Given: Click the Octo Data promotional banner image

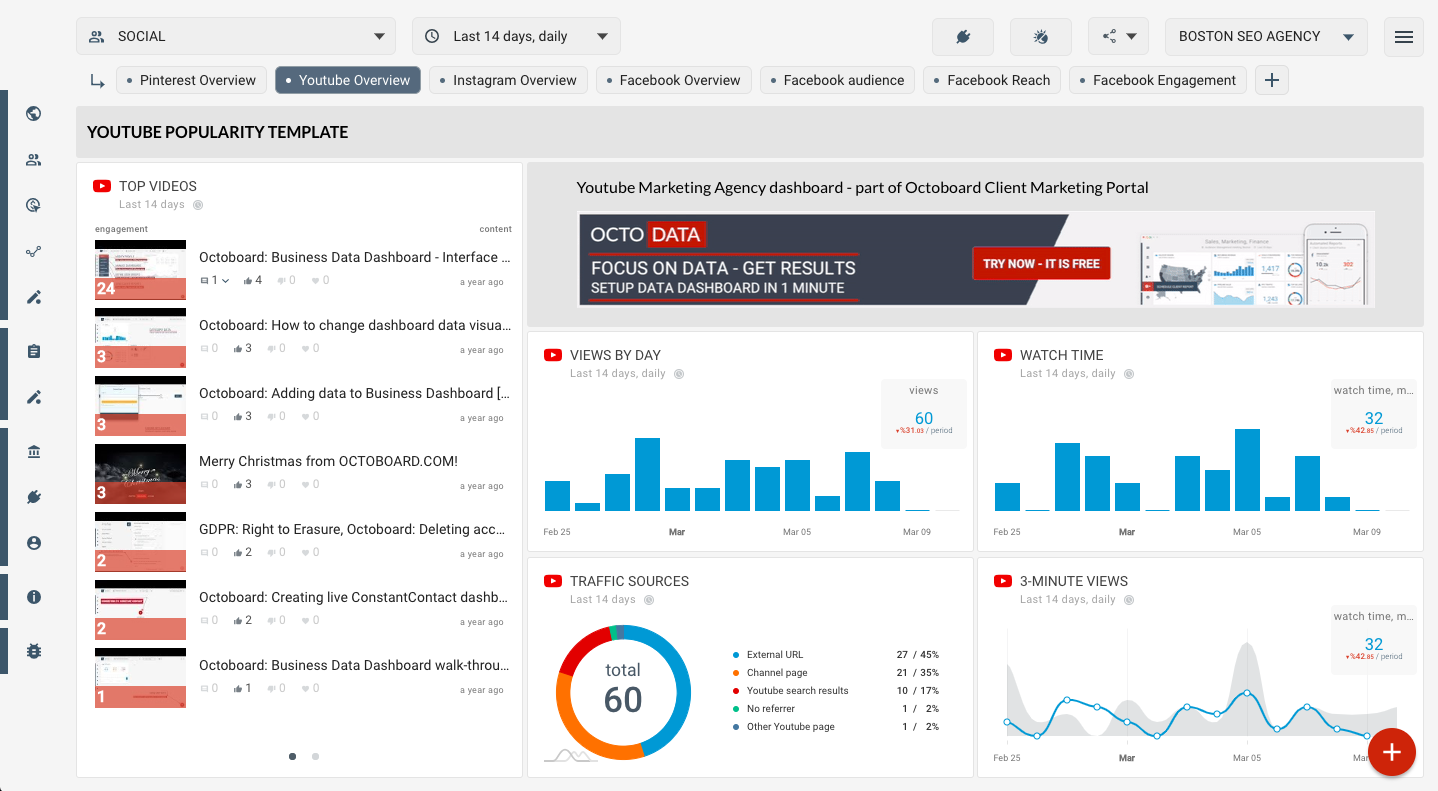Looking at the screenshot, I should pos(976,258).
